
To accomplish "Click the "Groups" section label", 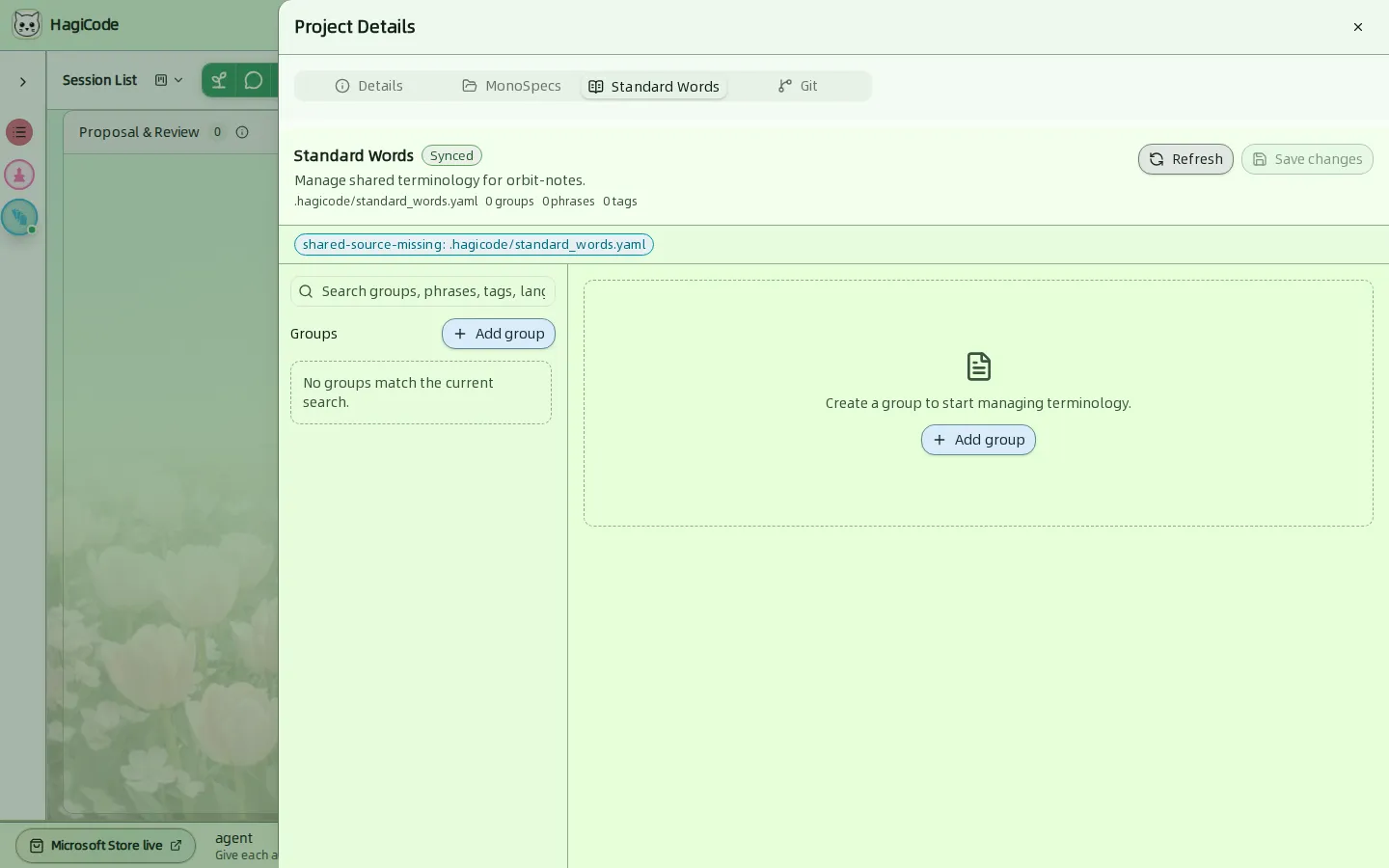I will coord(313,334).
